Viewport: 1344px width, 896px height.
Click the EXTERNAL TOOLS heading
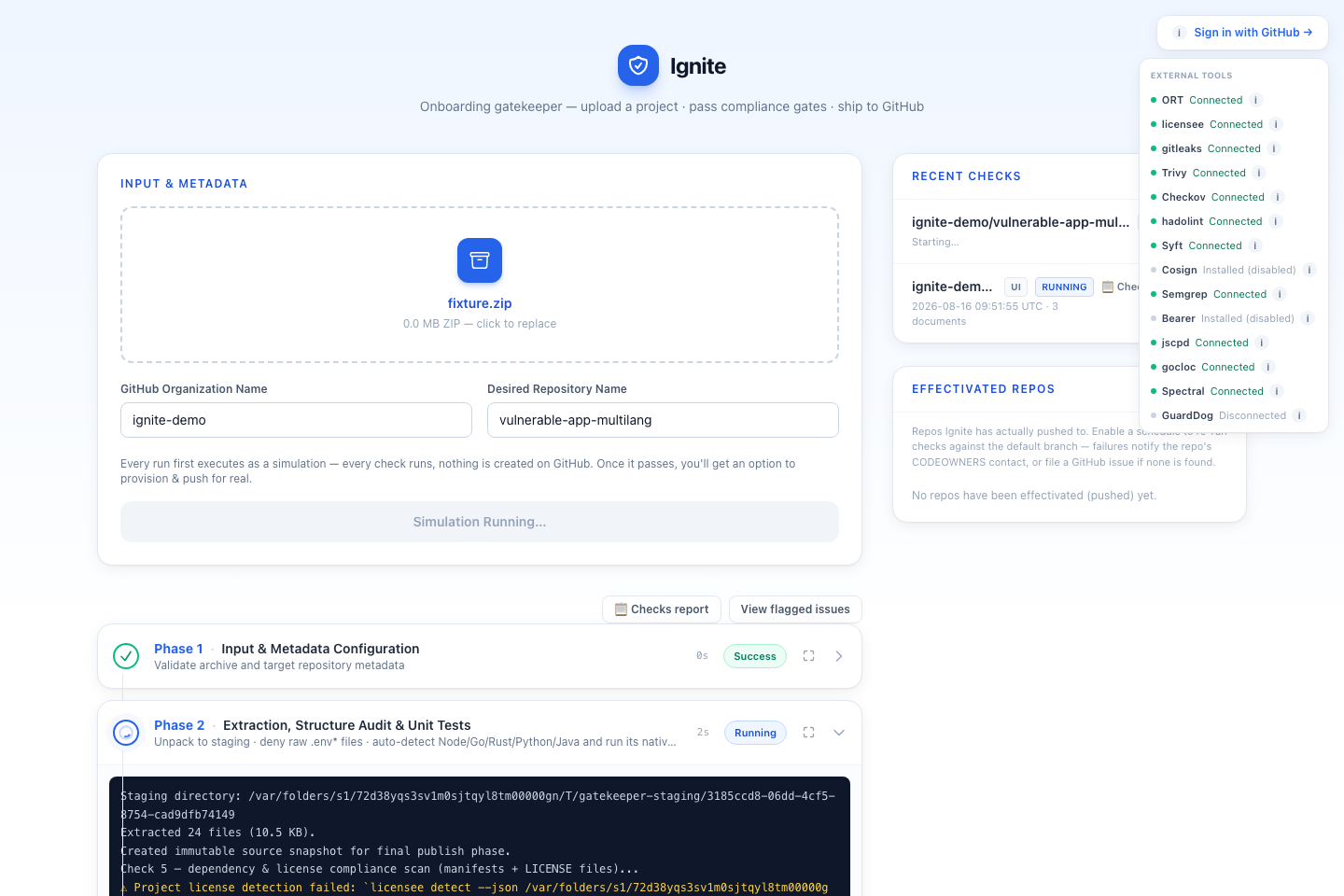(1191, 76)
